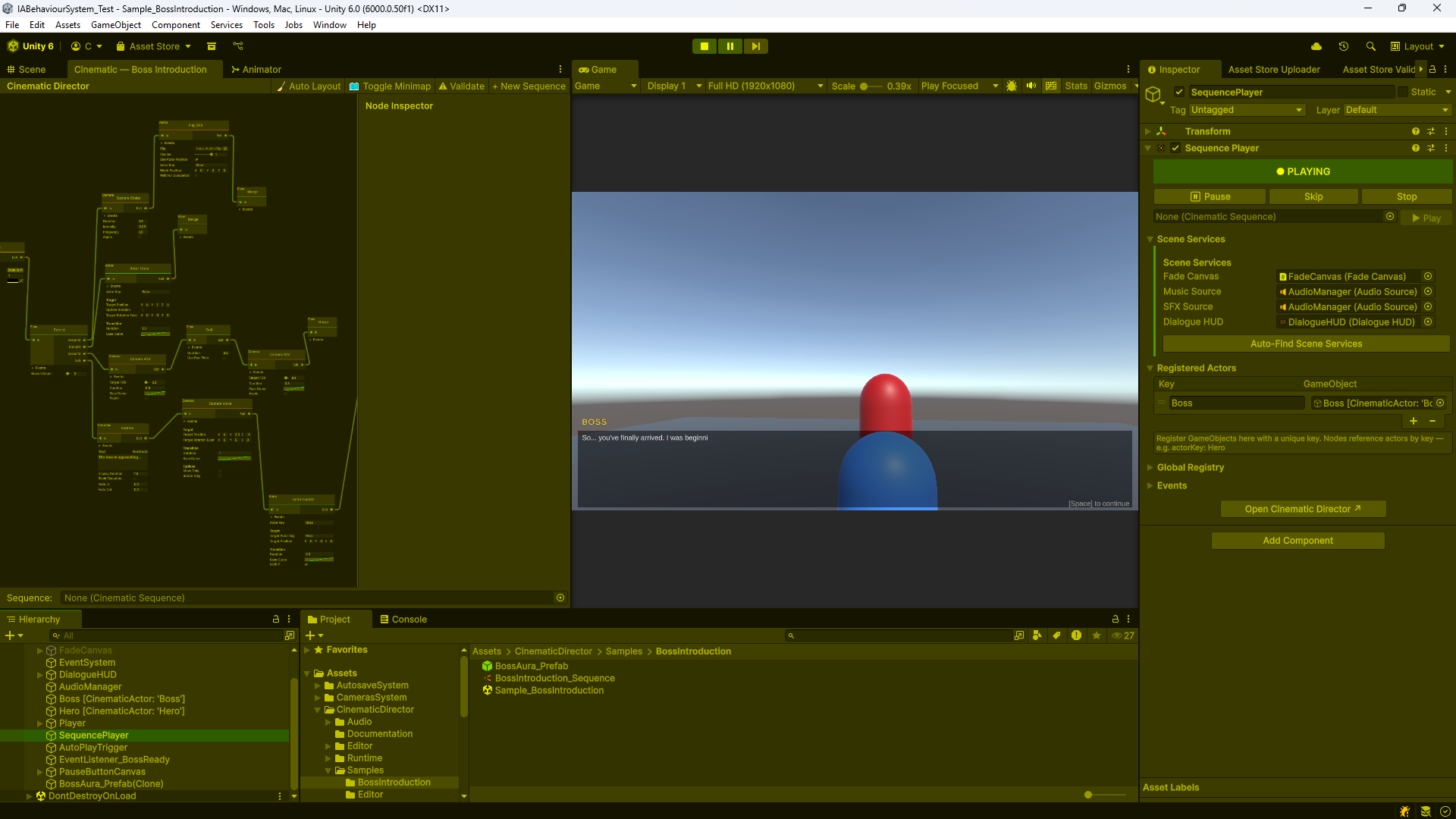Viewport: 1456px width, 819px height.
Task: Save the Project search as favorite star icon
Action: tap(1097, 635)
